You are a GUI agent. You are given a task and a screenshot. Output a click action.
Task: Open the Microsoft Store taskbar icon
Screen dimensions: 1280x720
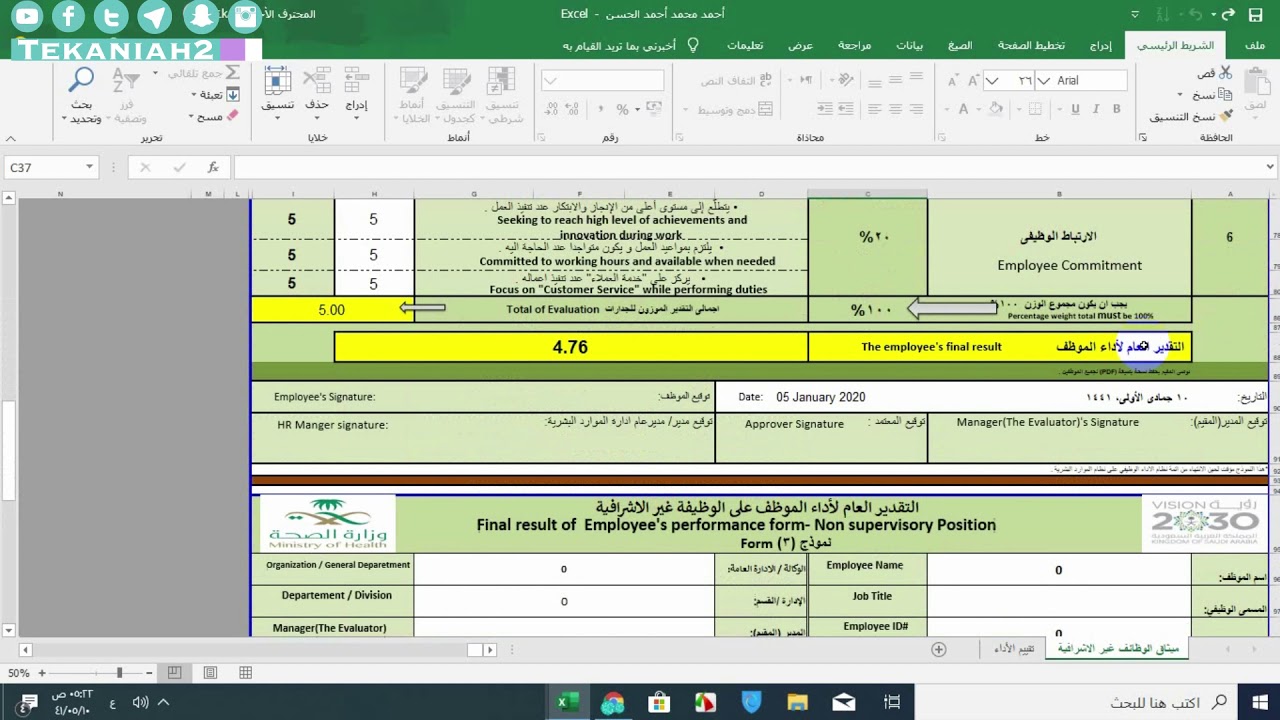pyautogui.click(x=659, y=703)
